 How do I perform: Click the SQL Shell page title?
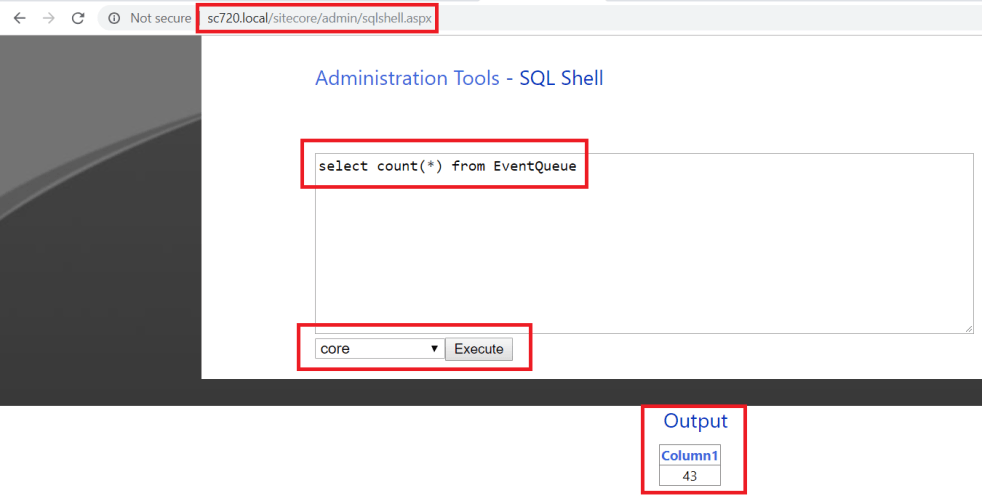(561, 78)
